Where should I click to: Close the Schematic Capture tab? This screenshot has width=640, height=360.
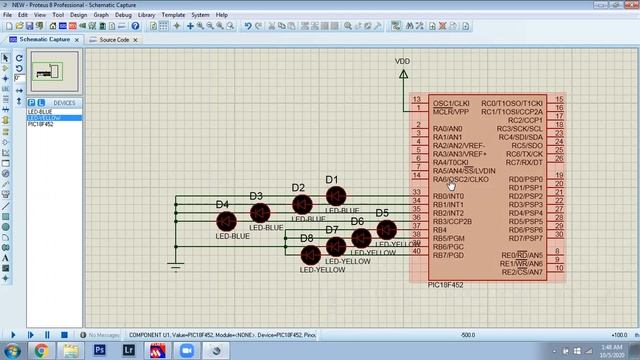pos(77,40)
